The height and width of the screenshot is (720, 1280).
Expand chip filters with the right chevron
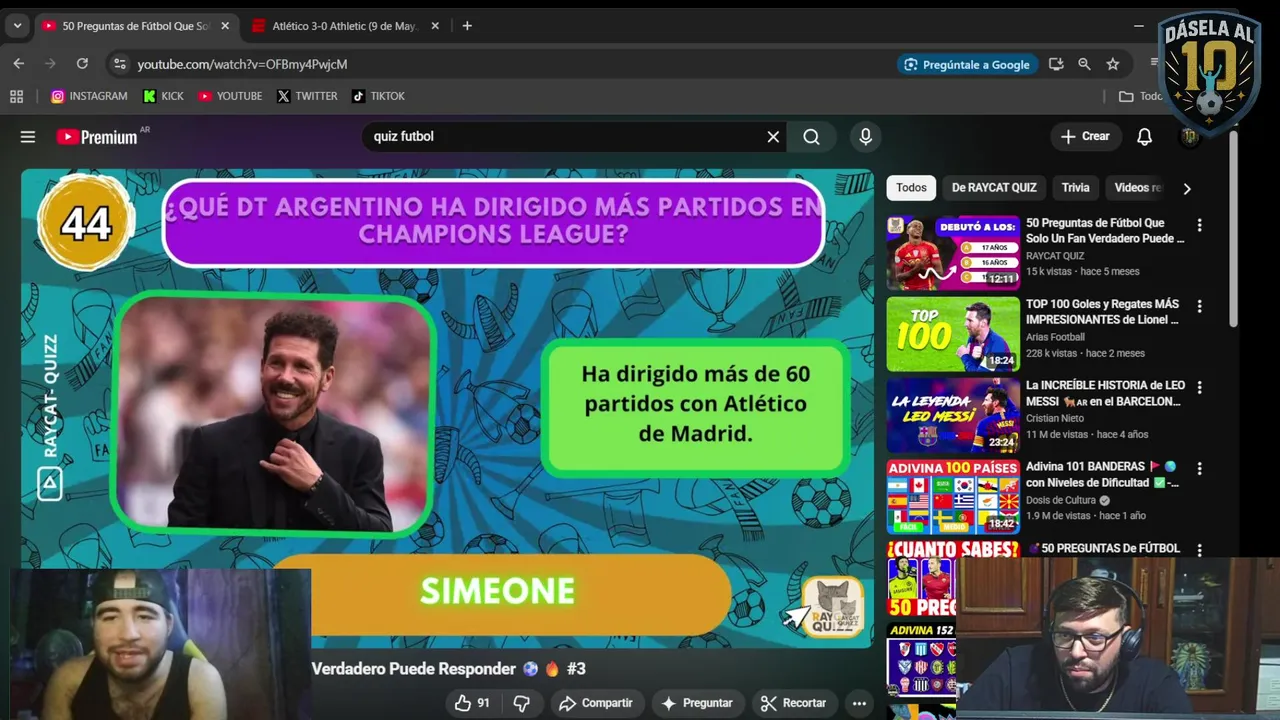click(1187, 188)
